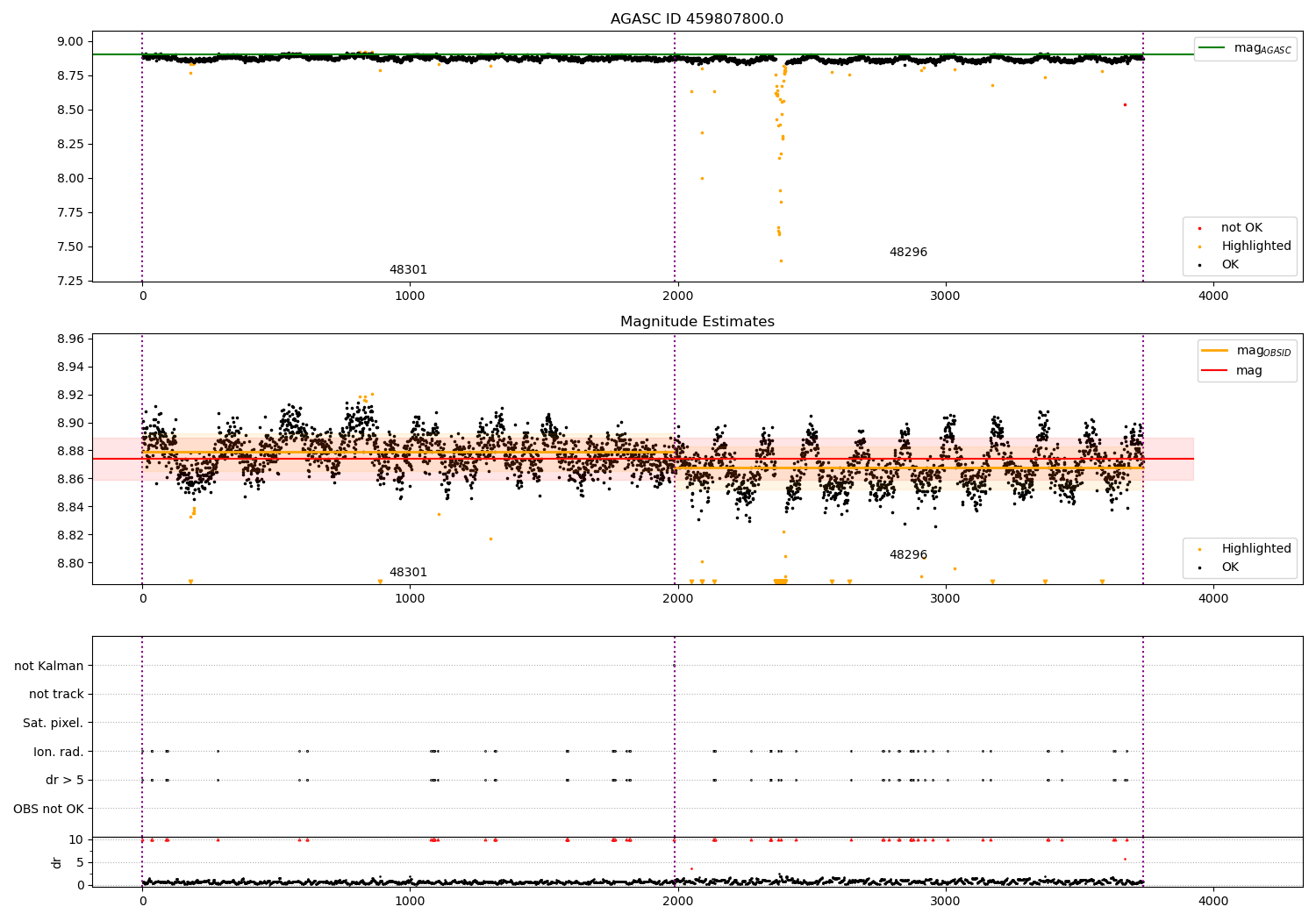Image resolution: width=1316 pixels, height=921 pixels.
Task: Click the 9.00 y-axis tick label
Action: point(70,41)
